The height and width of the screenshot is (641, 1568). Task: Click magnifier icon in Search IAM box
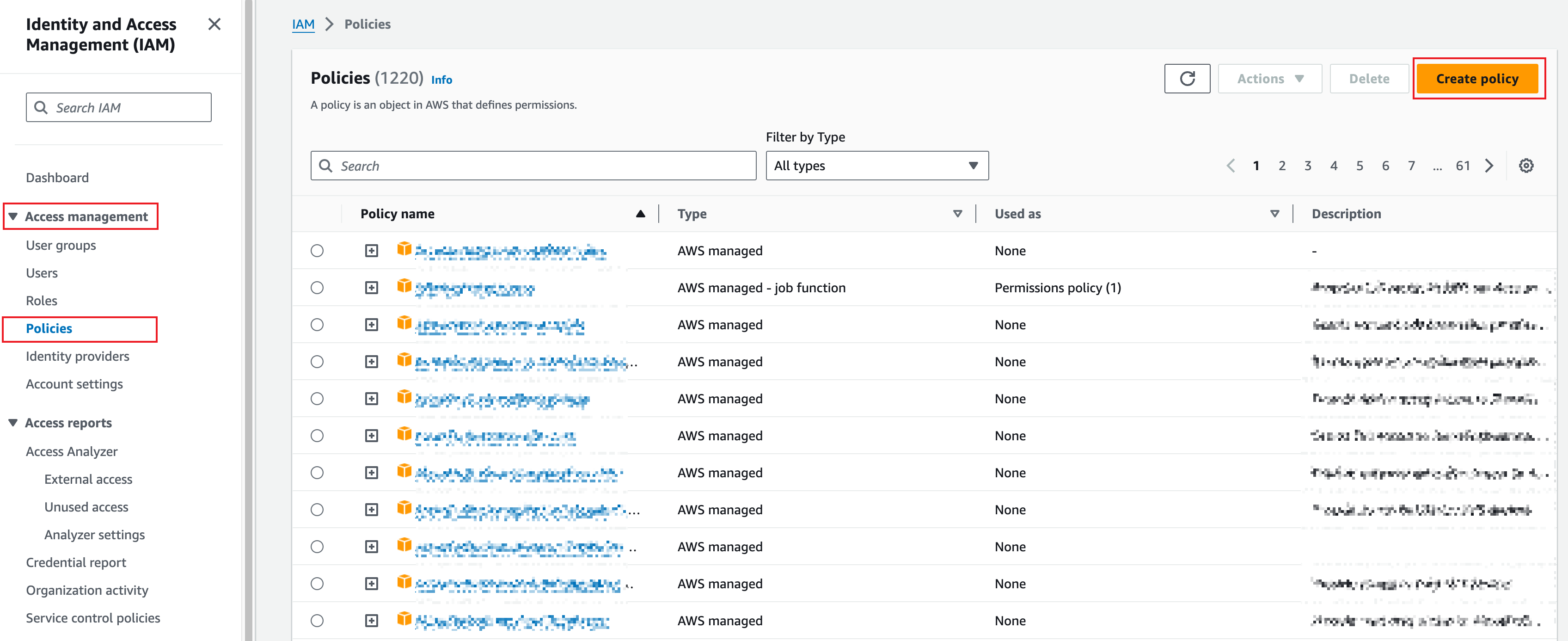tap(41, 108)
